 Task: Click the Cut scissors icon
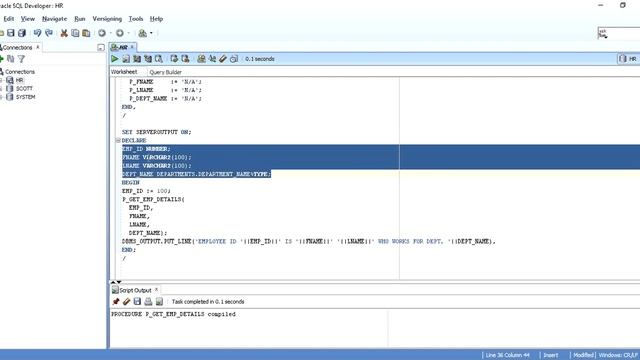coord(64,33)
